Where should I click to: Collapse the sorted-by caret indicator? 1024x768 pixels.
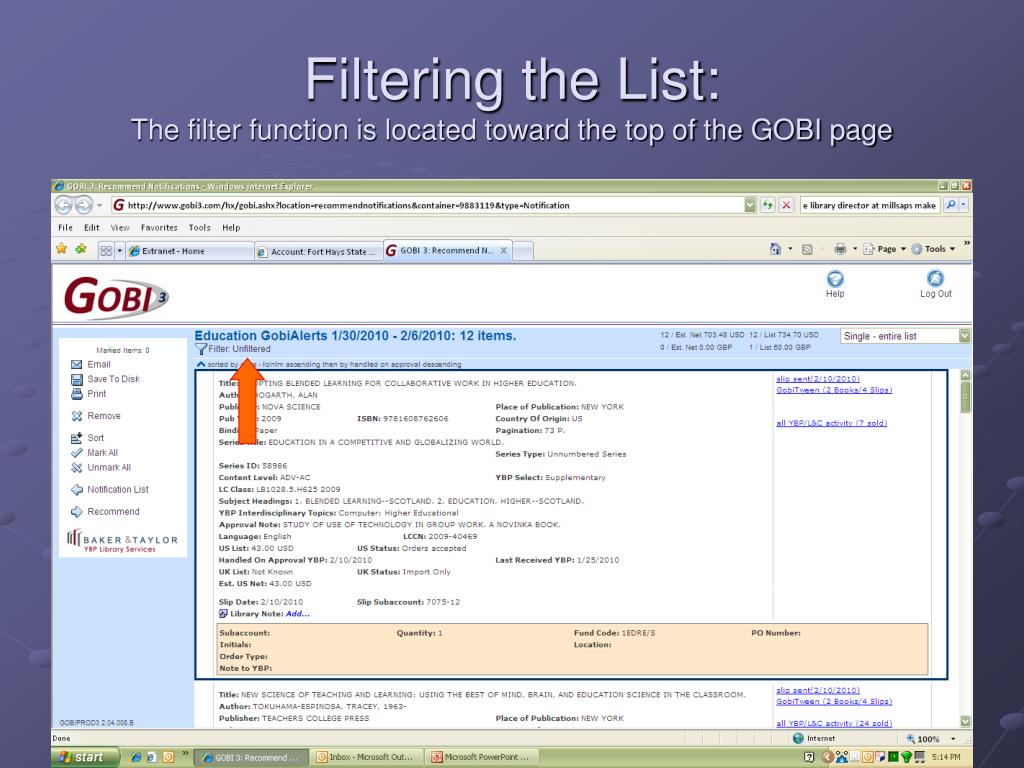click(201, 364)
